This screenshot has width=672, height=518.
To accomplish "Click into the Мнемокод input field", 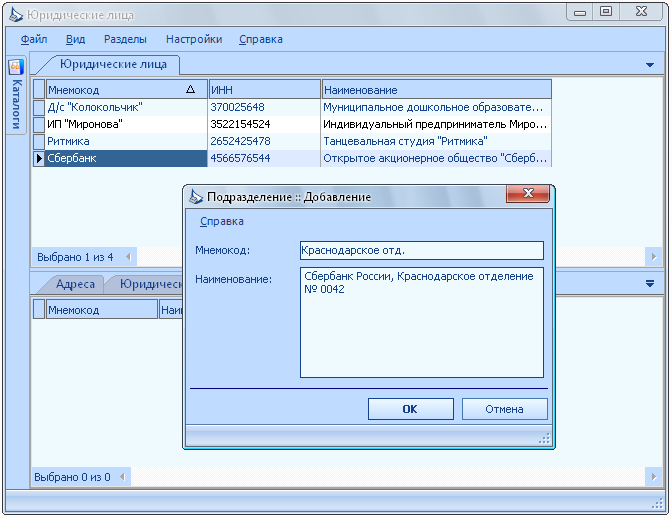I will pos(422,251).
